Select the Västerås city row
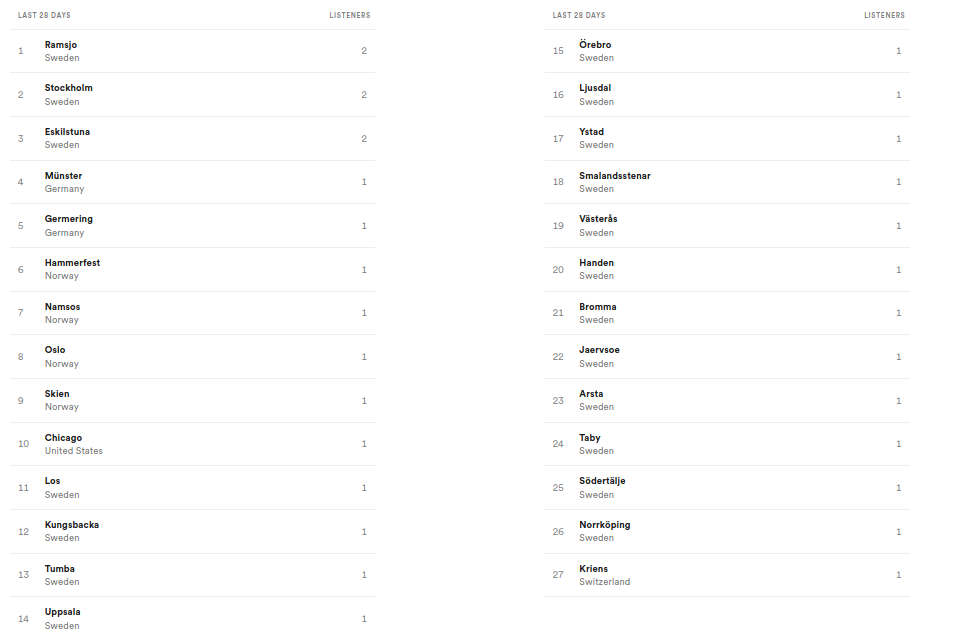The image size is (975, 639). point(727,226)
